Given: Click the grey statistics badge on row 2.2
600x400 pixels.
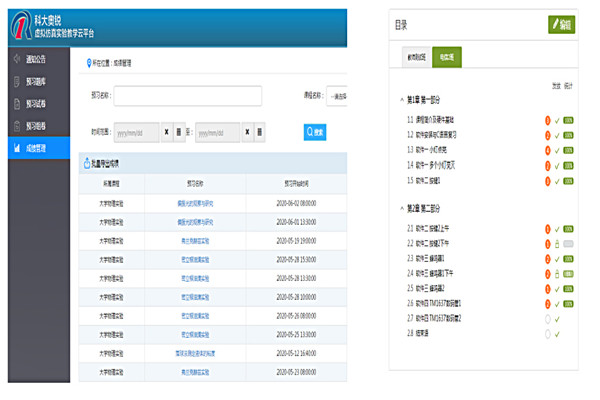Looking at the screenshot, I should tap(568, 244).
